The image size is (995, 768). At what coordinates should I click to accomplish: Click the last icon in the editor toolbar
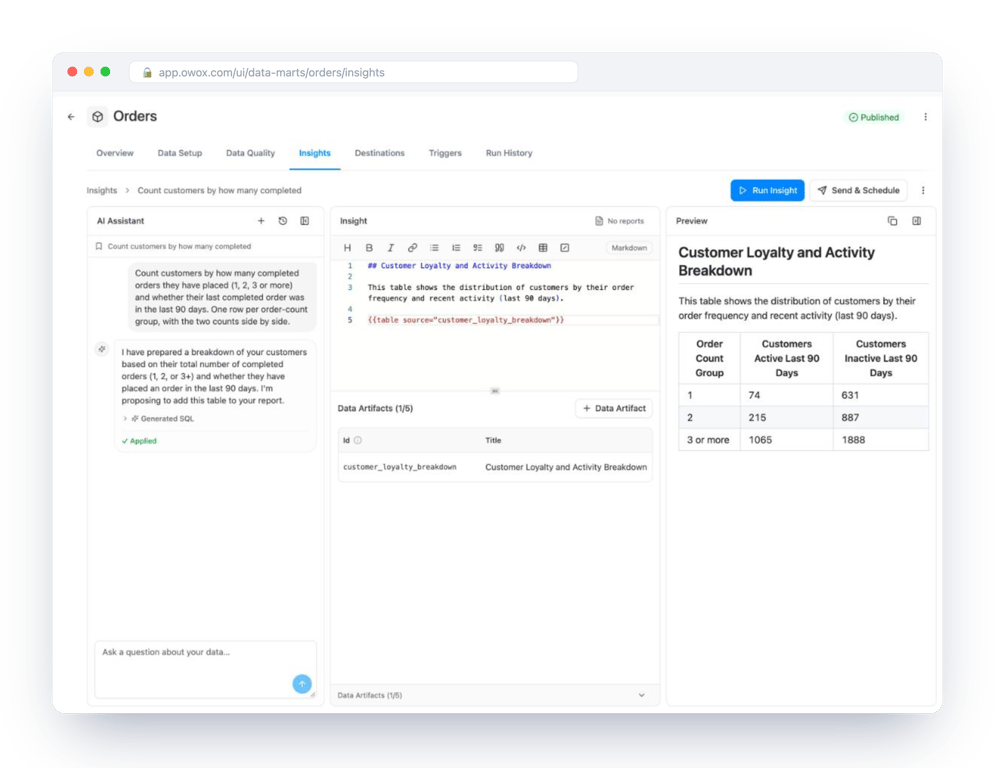coord(565,248)
